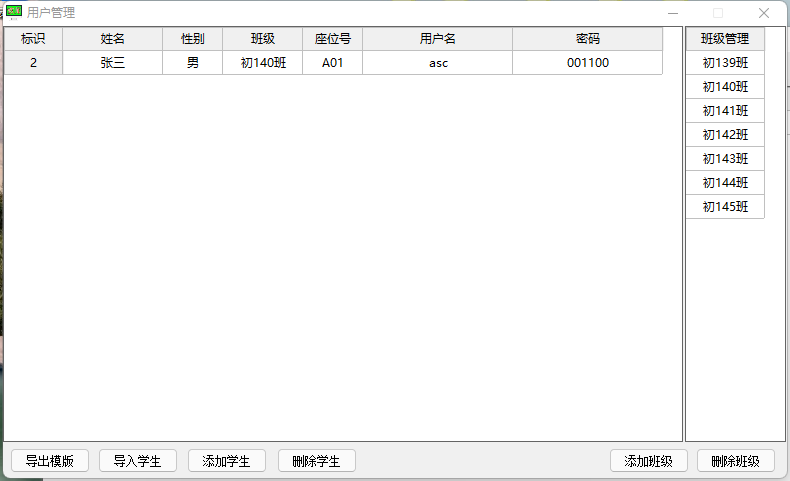
Task: Click the 密码 column header
Action: 587,39
